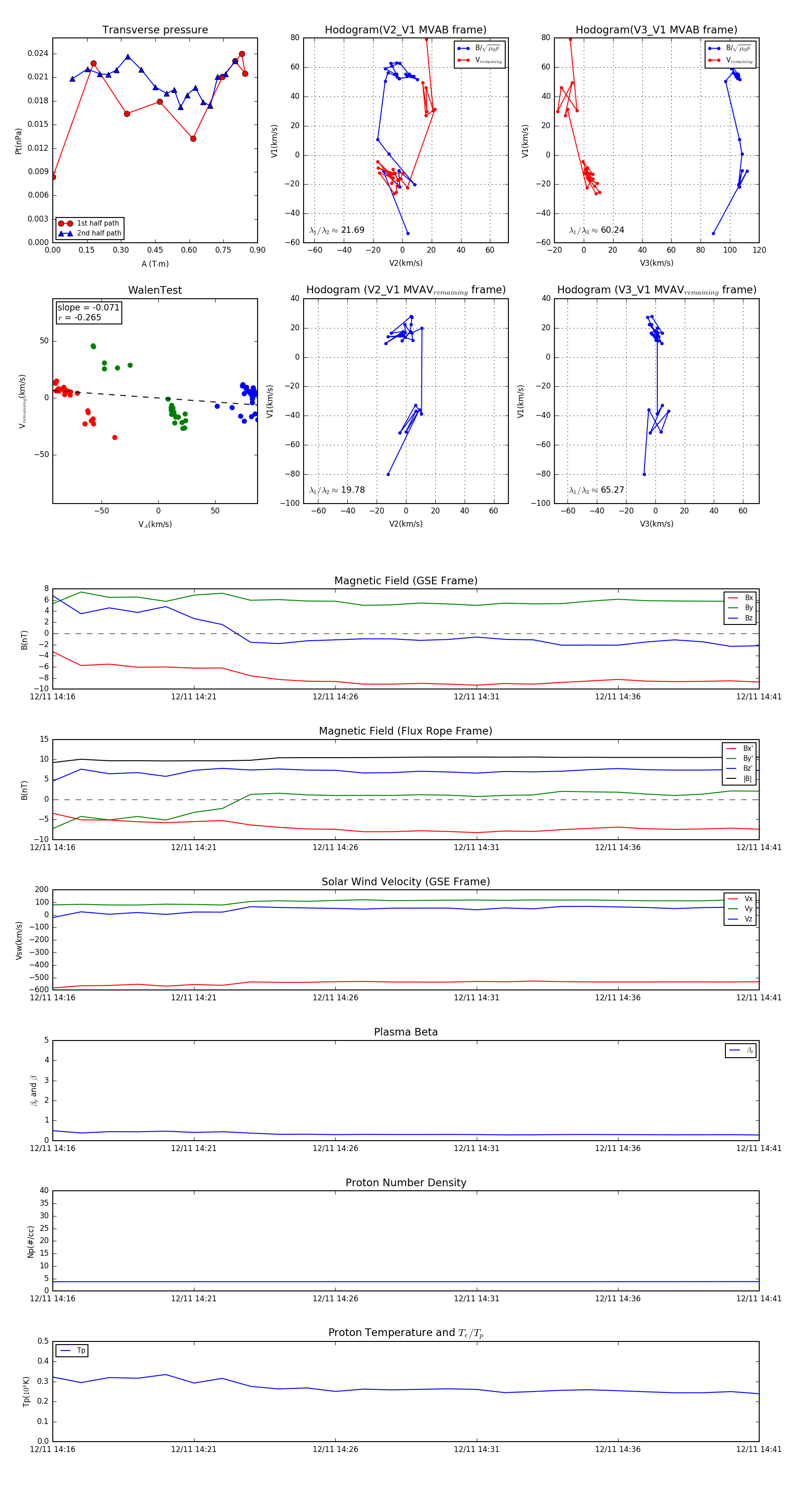Image resolution: width=812 pixels, height=1489 pixels.
Task: Select the 'Hodogram(V3_V1 MVAB frame)' title
Action: point(656,30)
